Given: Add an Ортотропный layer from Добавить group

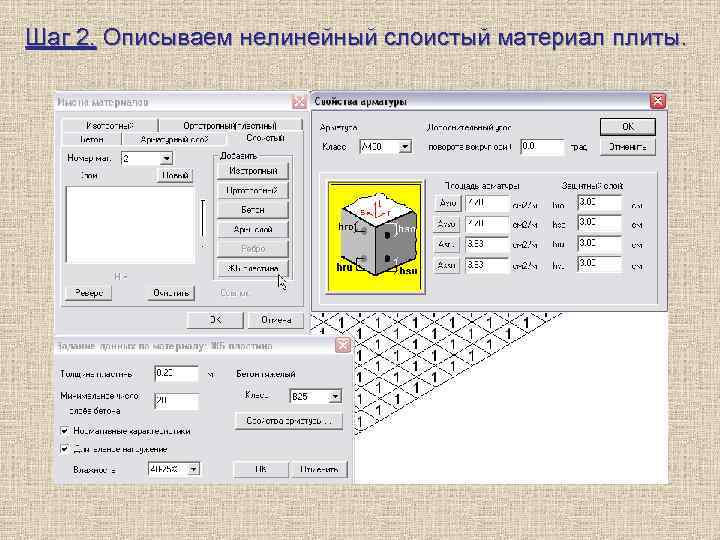Looking at the screenshot, I should coord(253,190).
